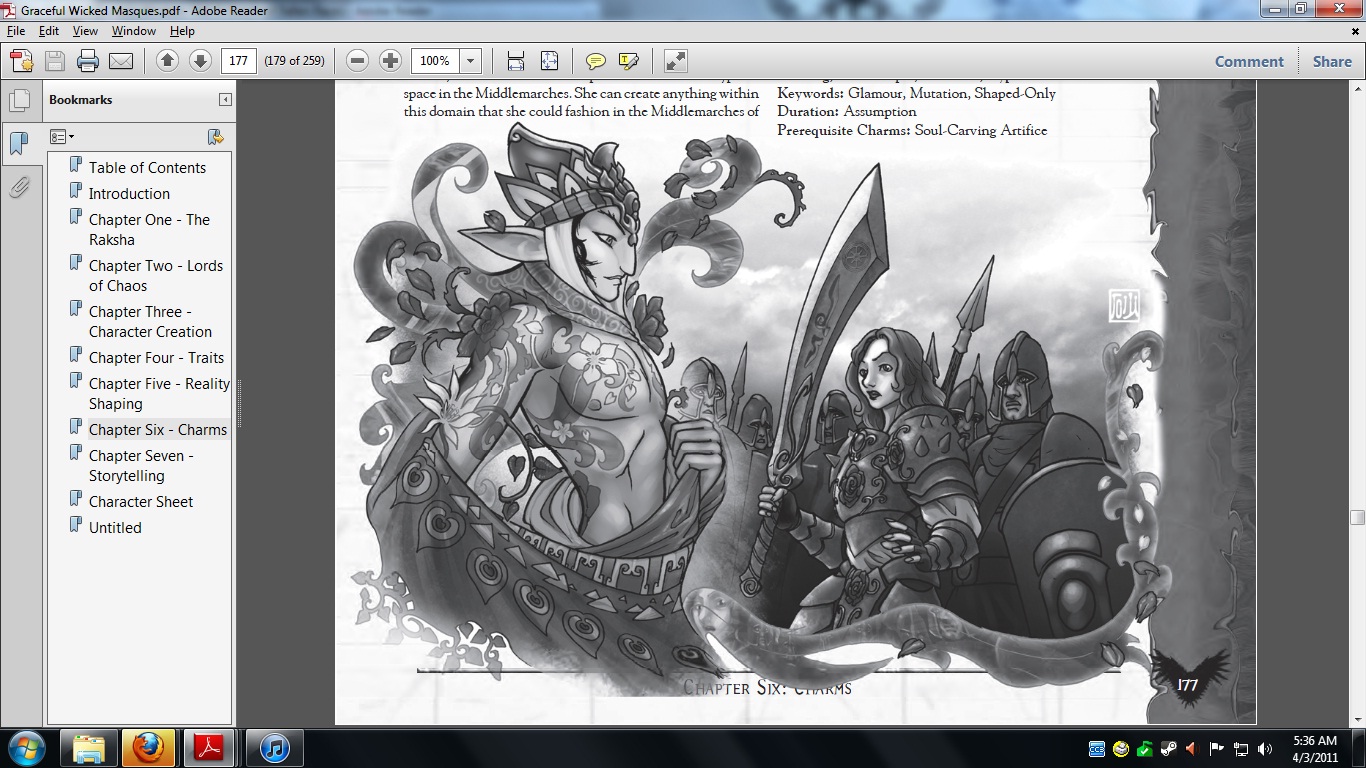The height and width of the screenshot is (768, 1366).
Task: Click the Show Desktop button on the taskbar
Action: (1359, 748)
